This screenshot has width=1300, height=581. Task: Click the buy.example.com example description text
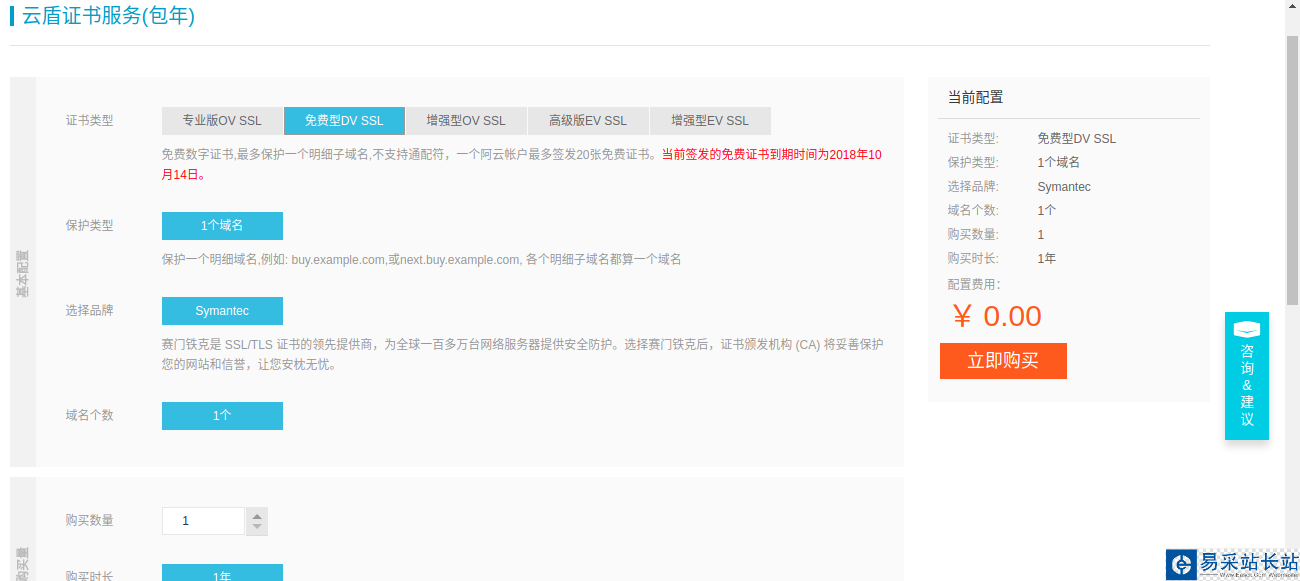[421, 260]
